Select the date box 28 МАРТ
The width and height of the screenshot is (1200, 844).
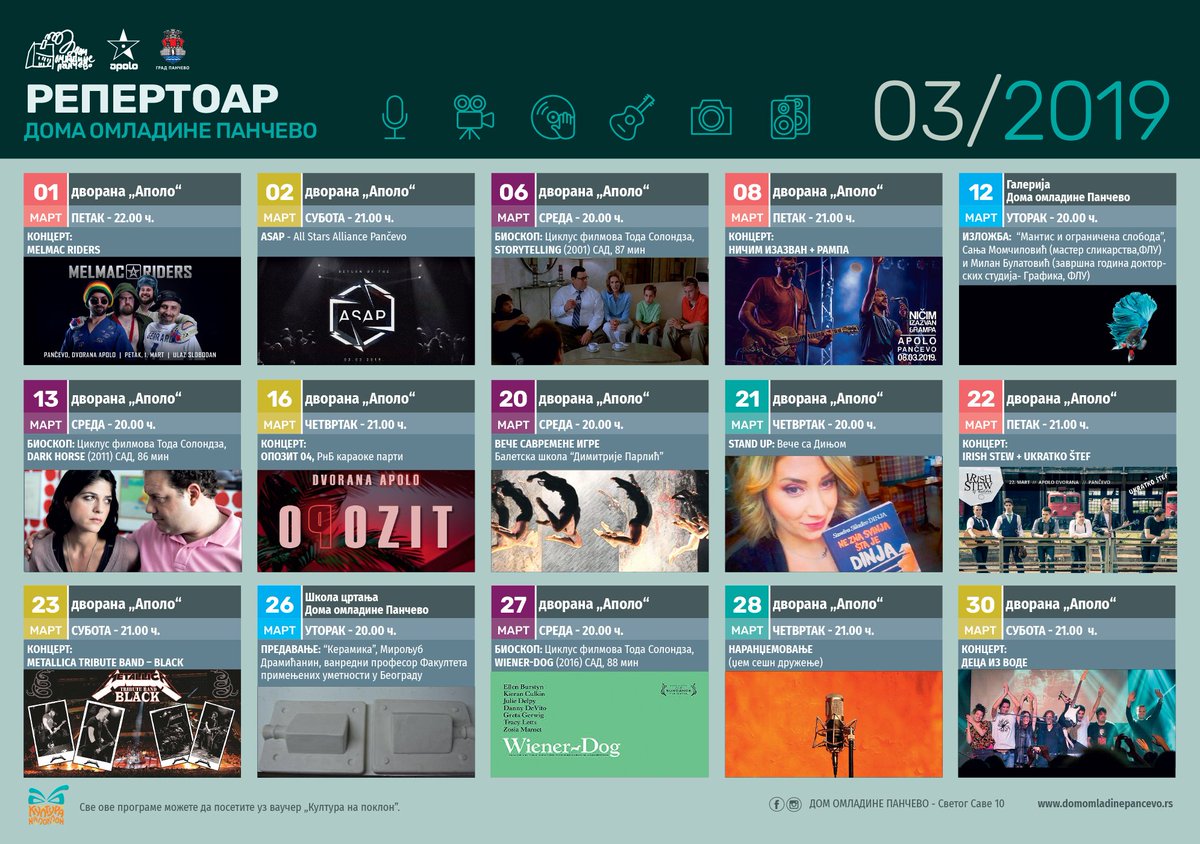coord(747,613)
